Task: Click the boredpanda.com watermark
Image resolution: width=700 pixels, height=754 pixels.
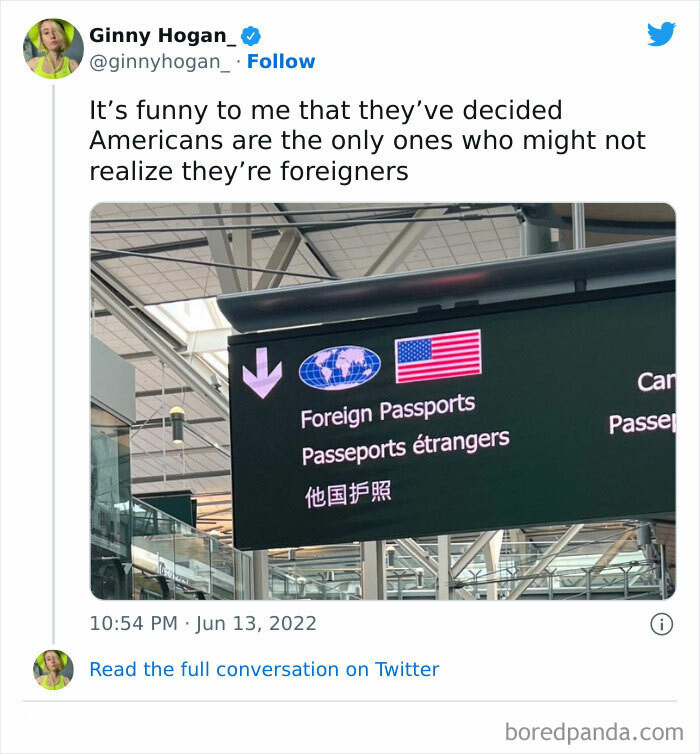Action: (x=594, y=730)
